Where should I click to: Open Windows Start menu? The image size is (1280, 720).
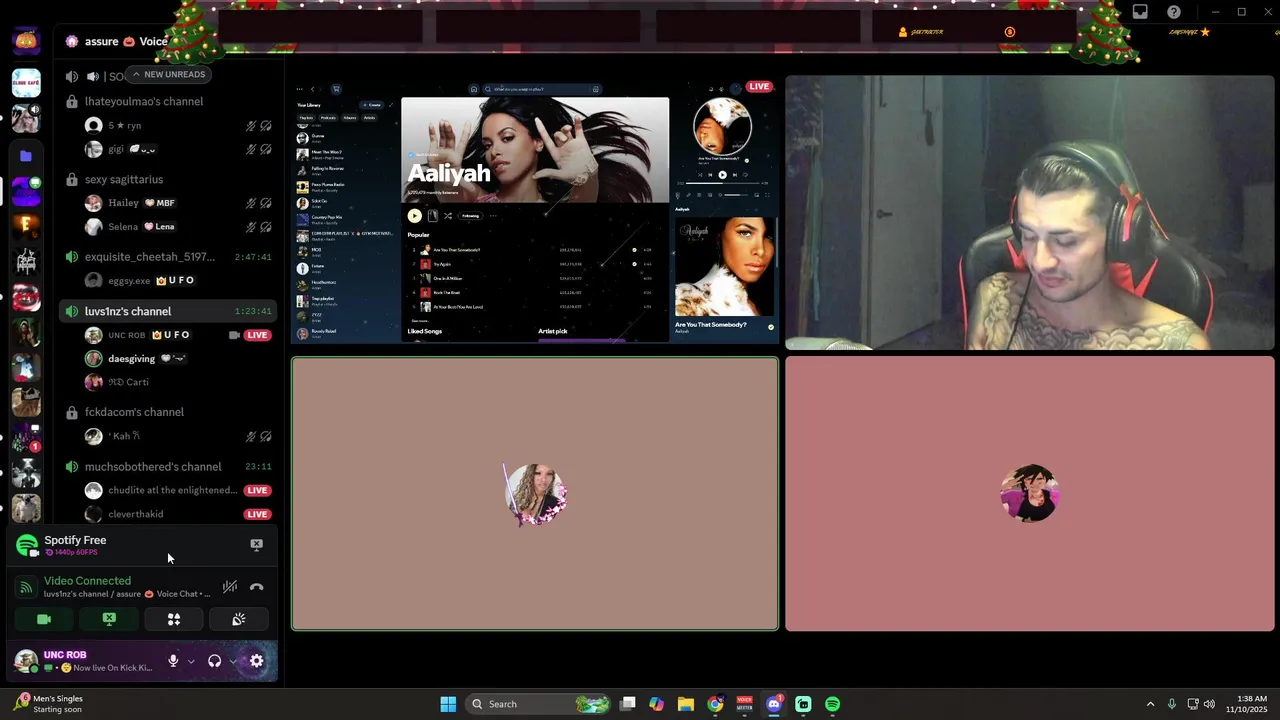click(448, 704)
